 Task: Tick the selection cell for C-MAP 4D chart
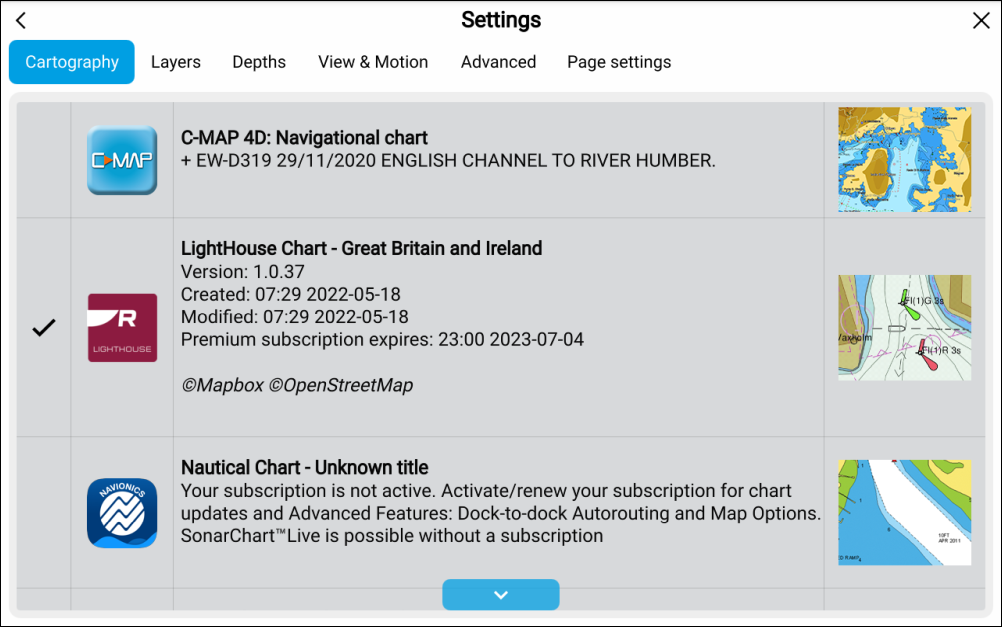[x=43, y=160]
